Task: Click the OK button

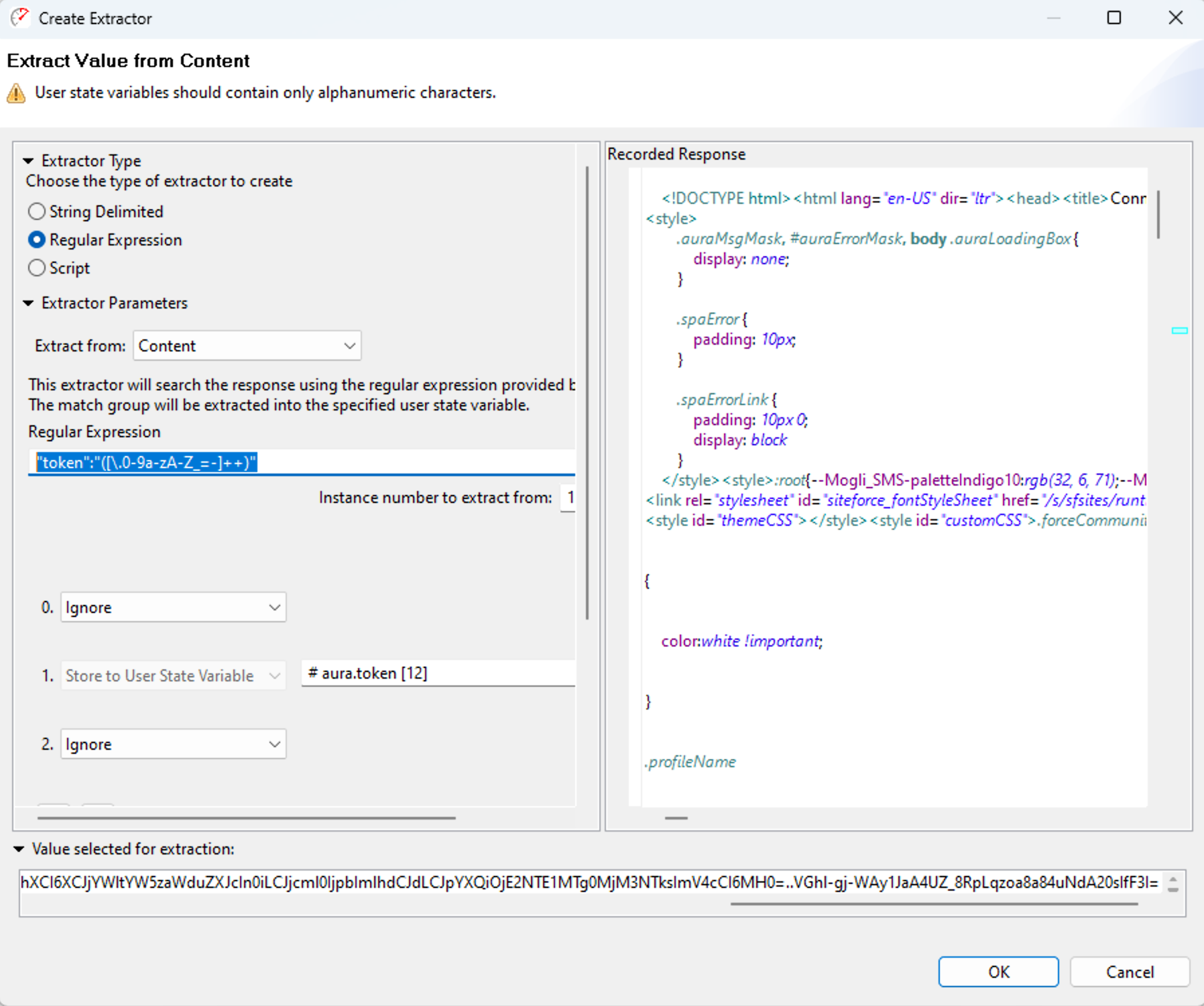Action: [x=998, y=972]
